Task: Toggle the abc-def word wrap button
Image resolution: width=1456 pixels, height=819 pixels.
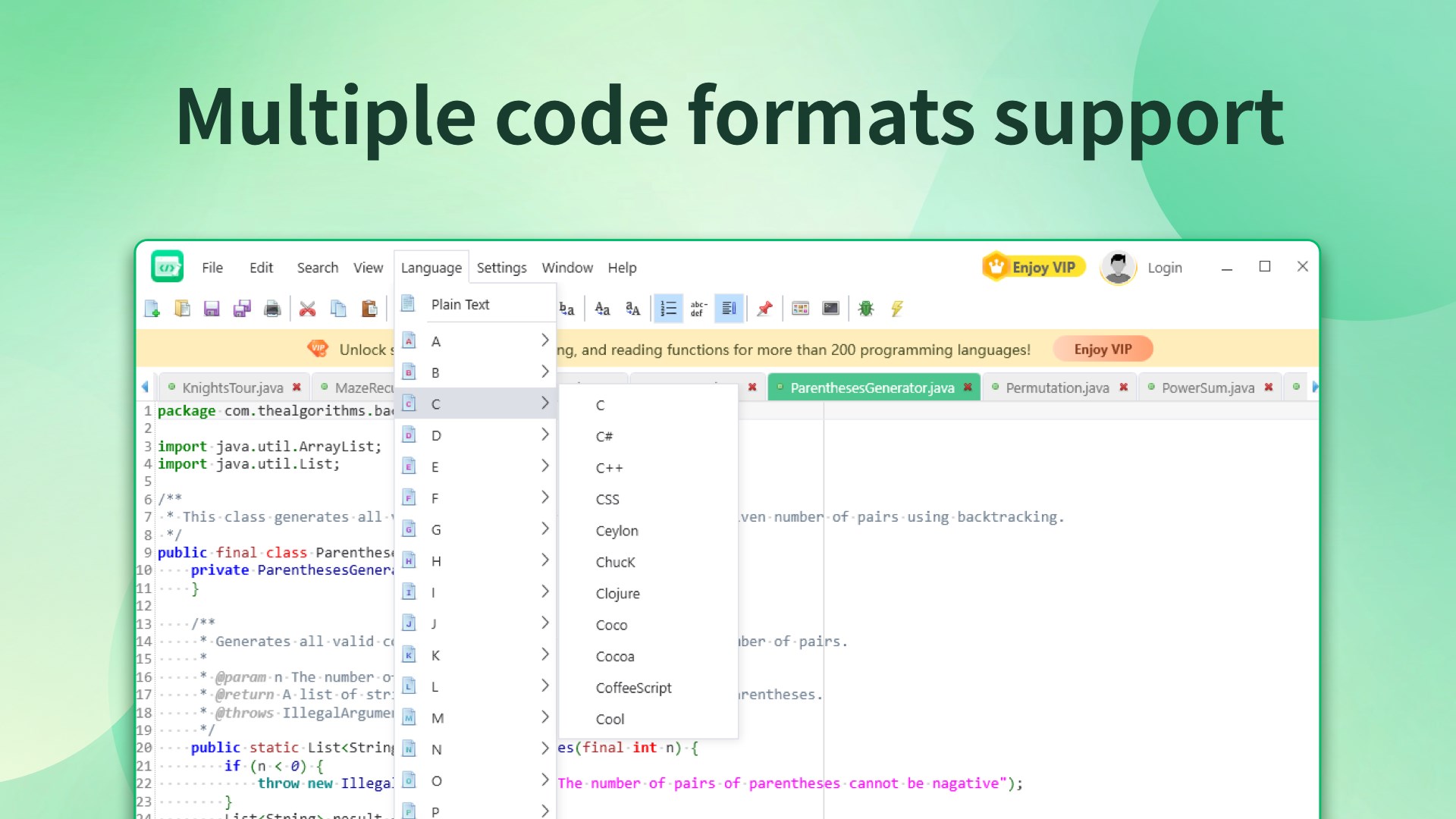Action: pos(698,309)
